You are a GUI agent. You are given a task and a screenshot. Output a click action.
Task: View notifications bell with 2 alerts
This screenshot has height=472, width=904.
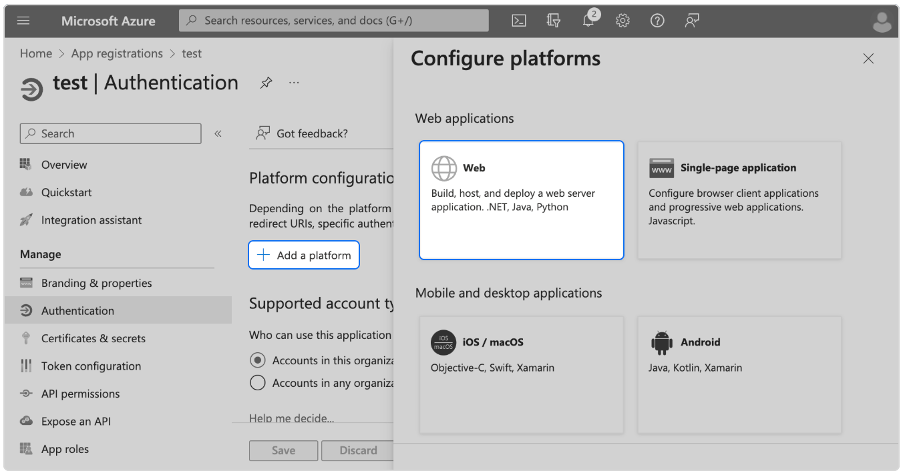(x=589, y=20)
